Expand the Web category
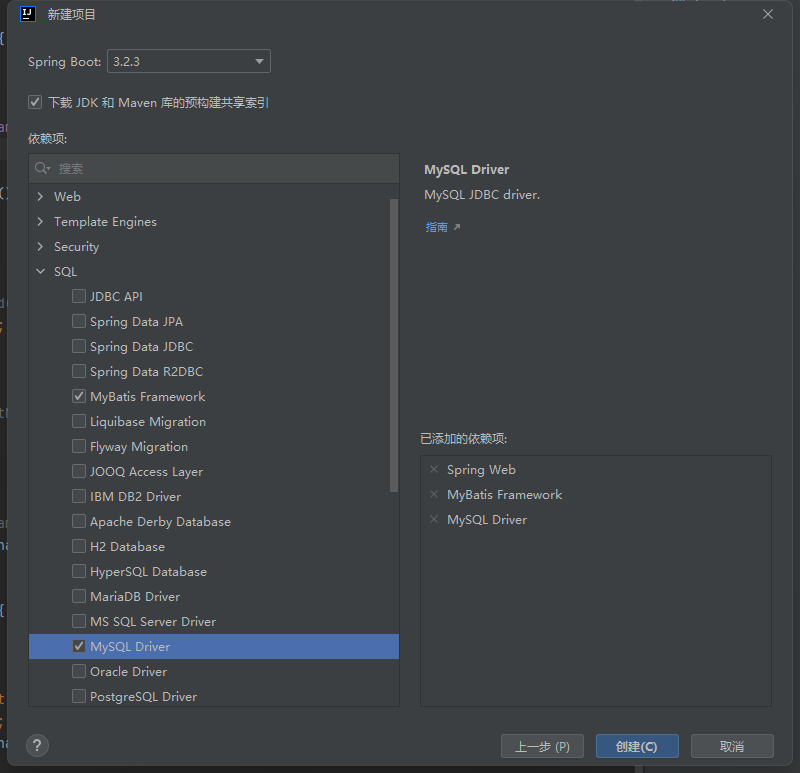The image size is (800, 773). pos(40,196)
